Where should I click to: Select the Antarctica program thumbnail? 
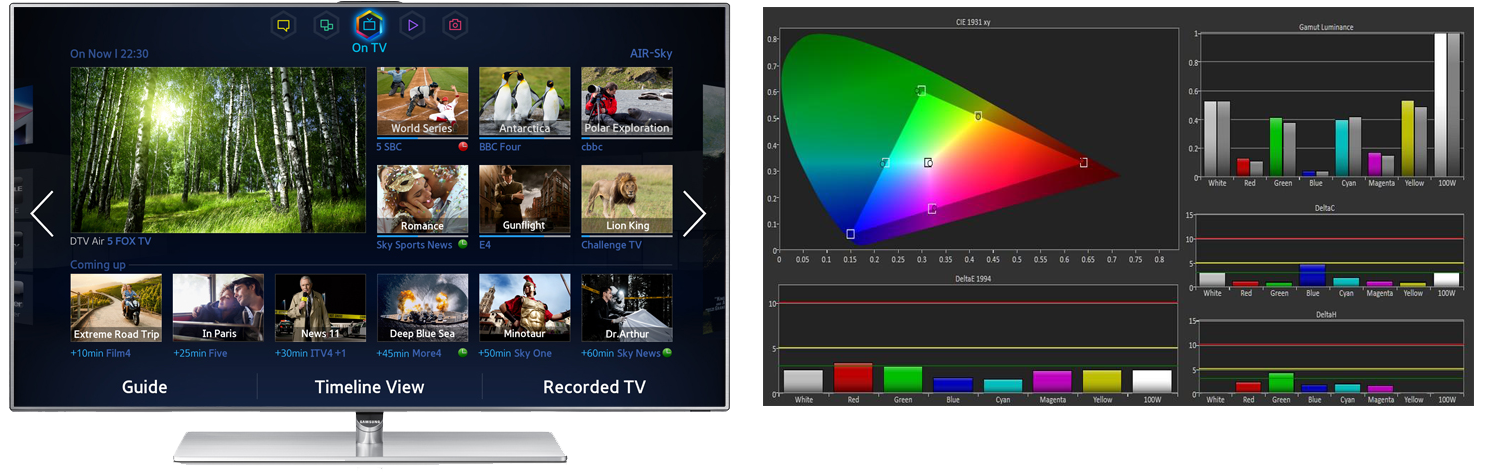524,102
